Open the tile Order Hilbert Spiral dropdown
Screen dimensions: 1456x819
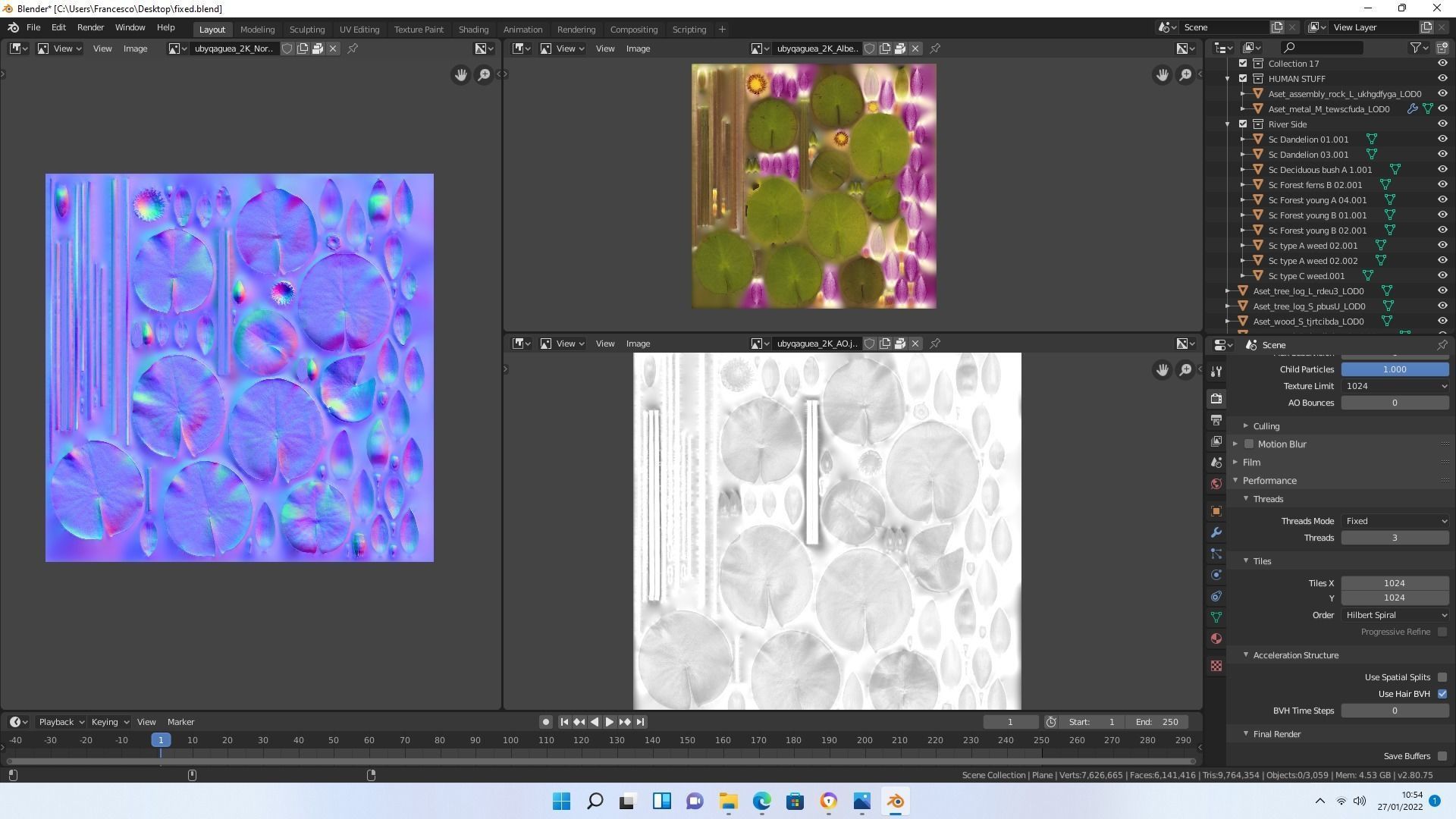(1395, 615)
